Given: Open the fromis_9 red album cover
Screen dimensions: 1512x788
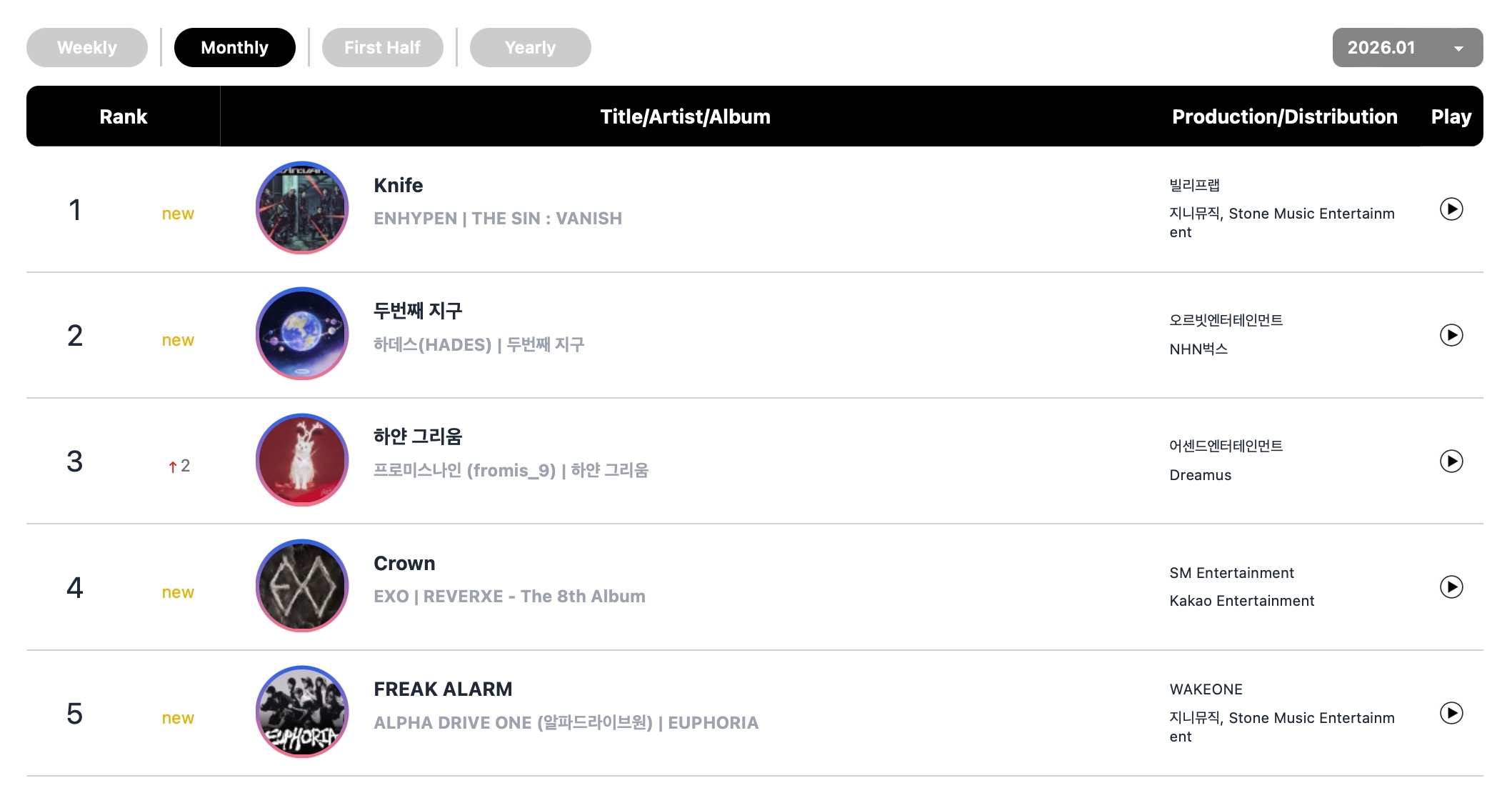Looking at the screenshot, I should pyautogui.click(x=302, y=460).
